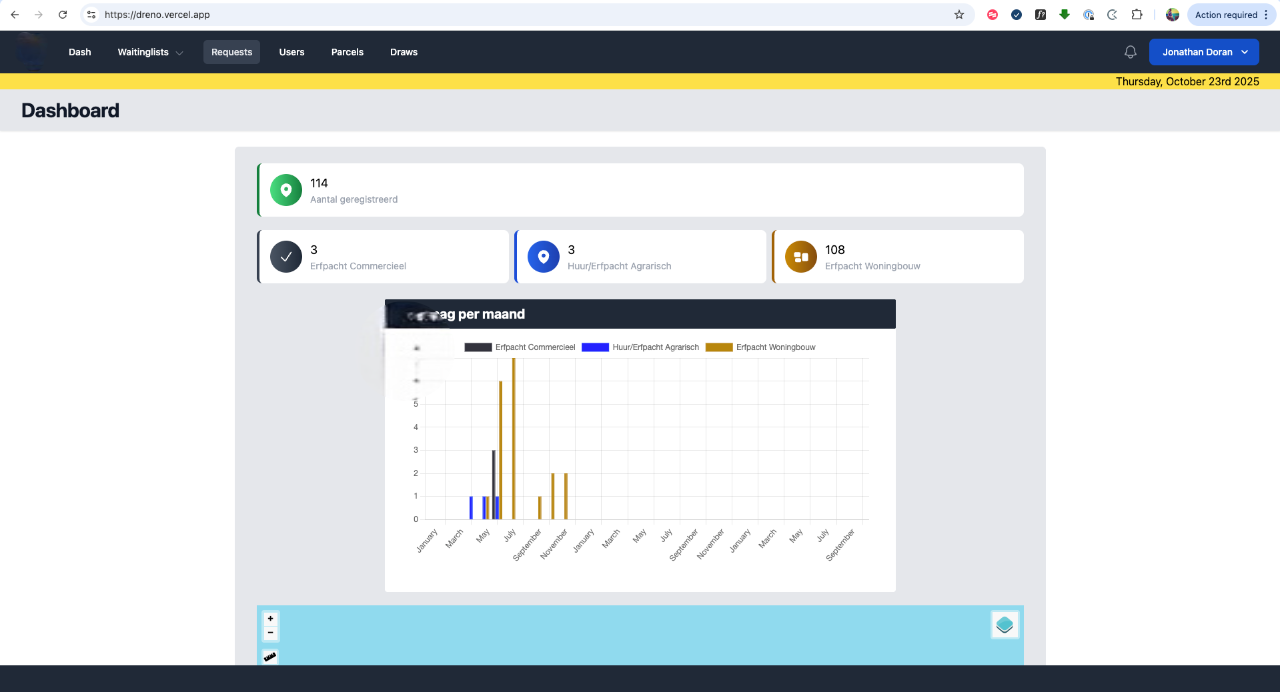
Task: Click the green download arrow extension
Action: point(1065,15)
